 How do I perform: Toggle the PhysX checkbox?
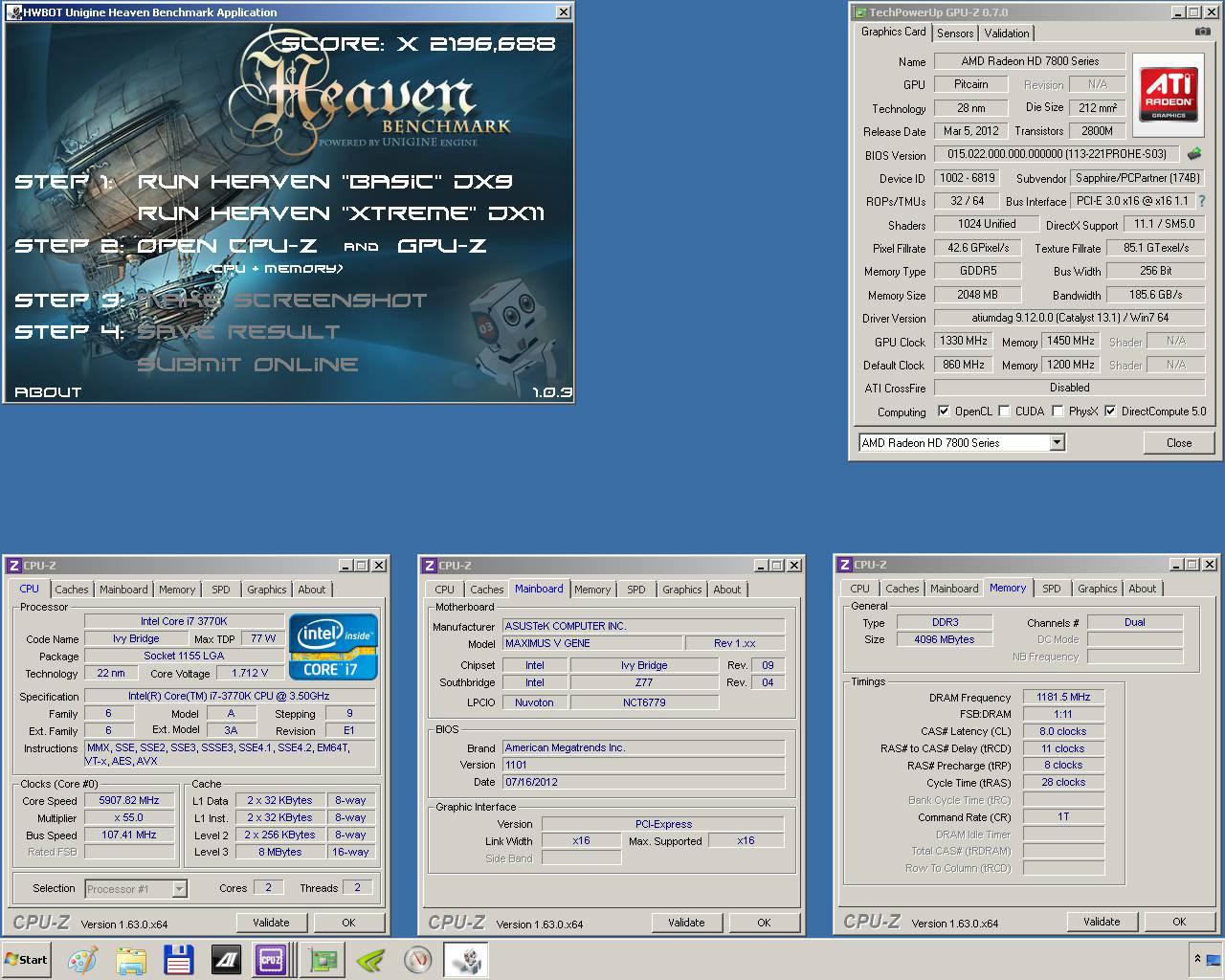pyautogui.click(x=1058, y=412)
